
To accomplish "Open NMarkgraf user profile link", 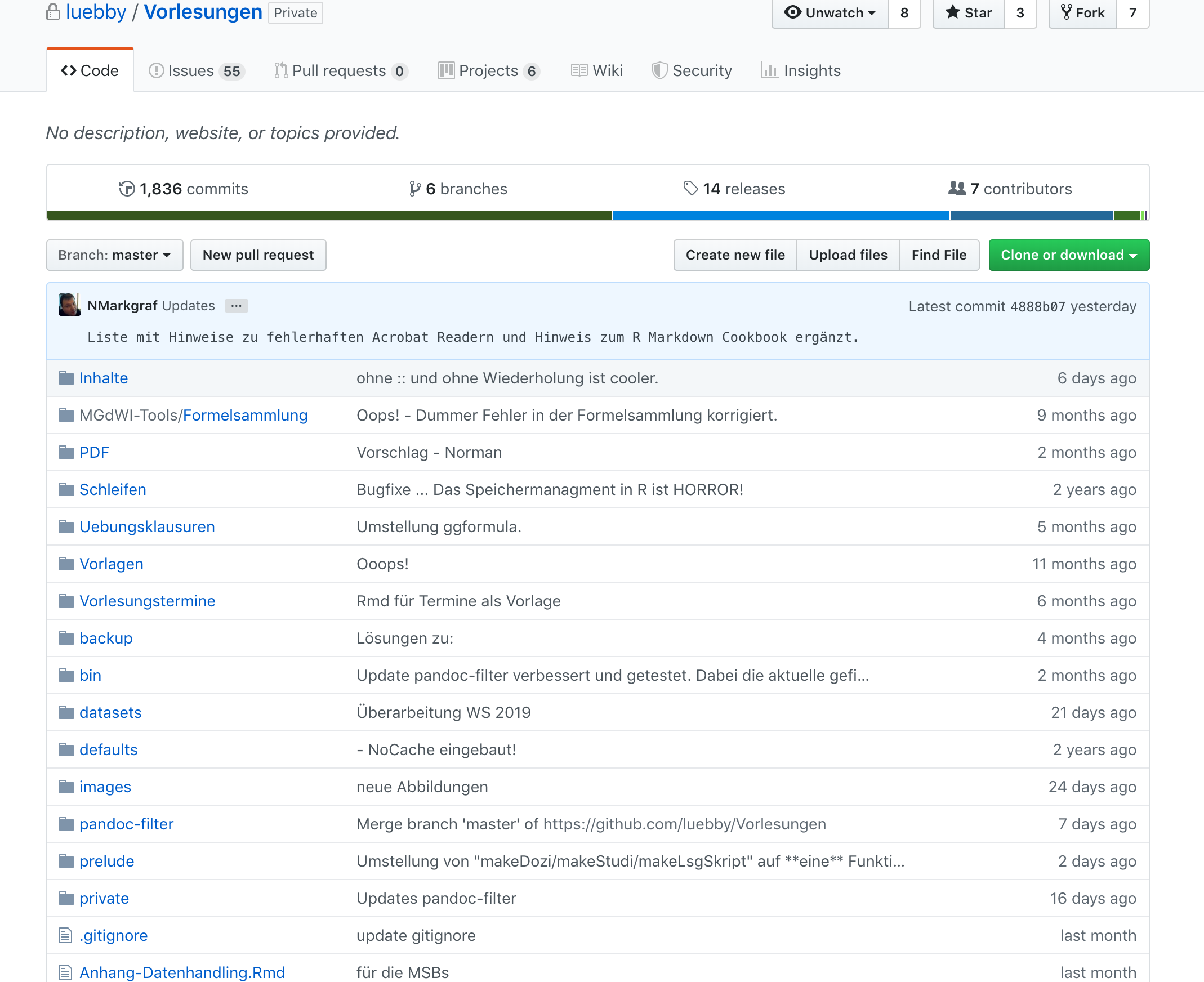I will coord(122,306).
